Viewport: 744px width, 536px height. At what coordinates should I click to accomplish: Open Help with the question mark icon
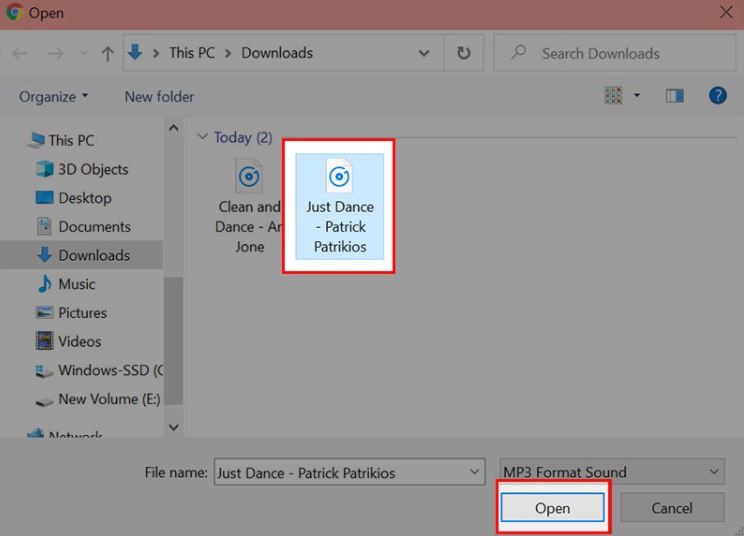tap(718, 95)
